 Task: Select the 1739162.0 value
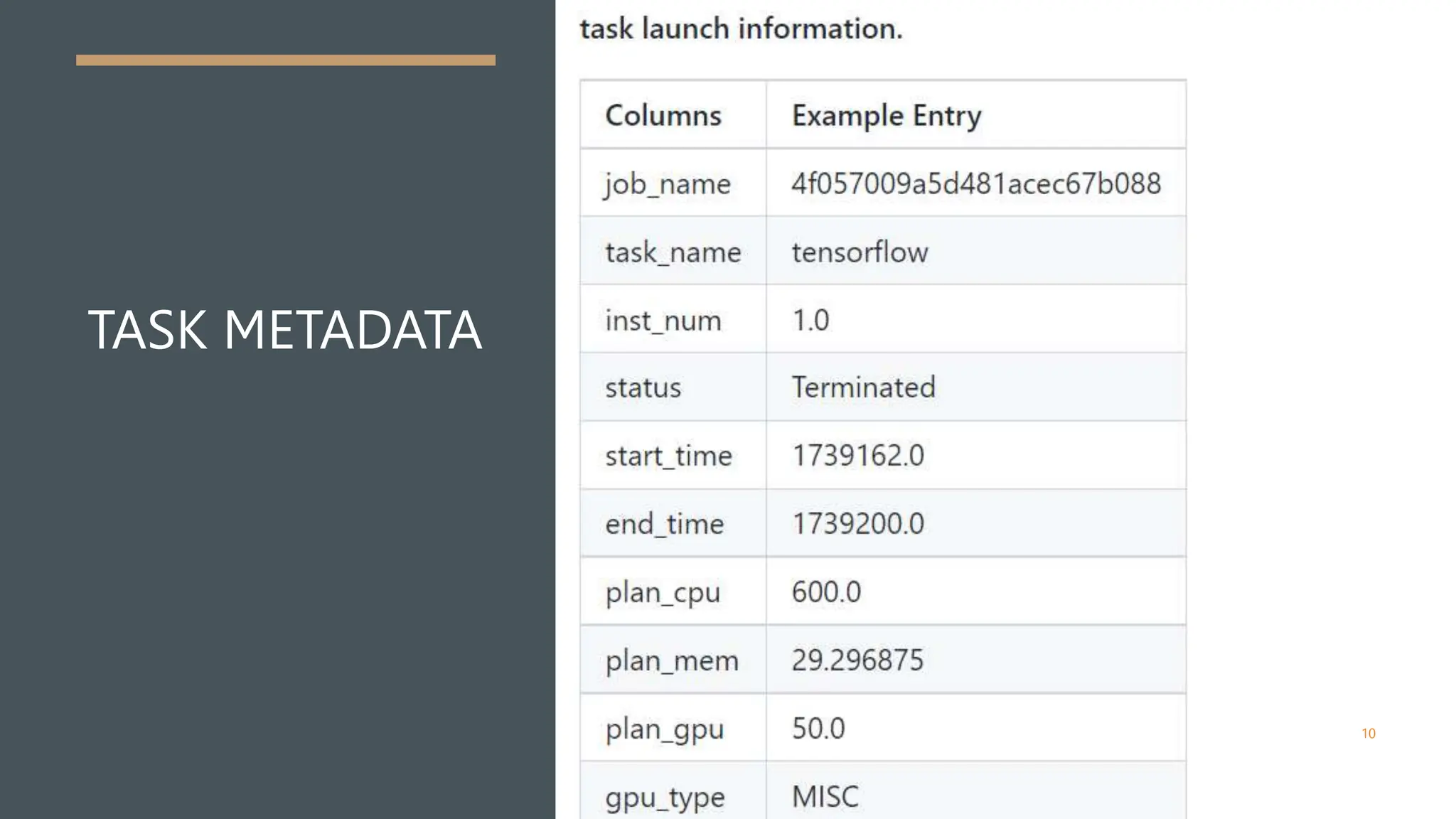pyautogui.click(x=858, y=456)
